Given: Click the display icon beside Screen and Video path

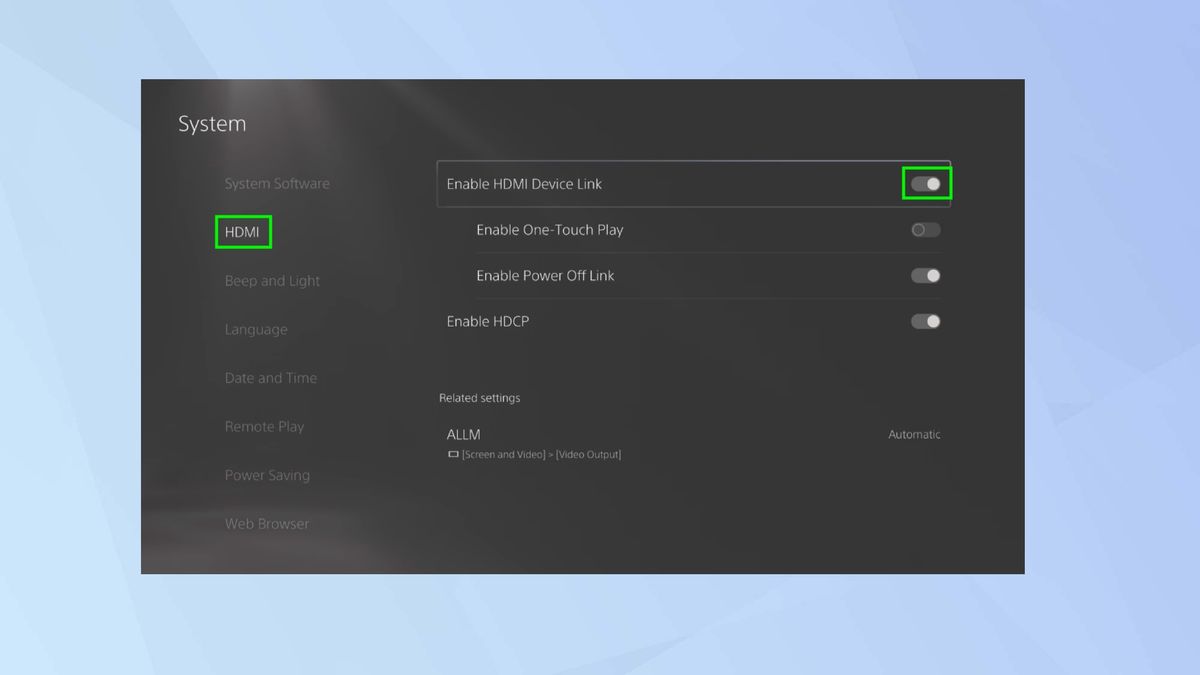Looking at the screenshot, I should click(x=451, y=454).
